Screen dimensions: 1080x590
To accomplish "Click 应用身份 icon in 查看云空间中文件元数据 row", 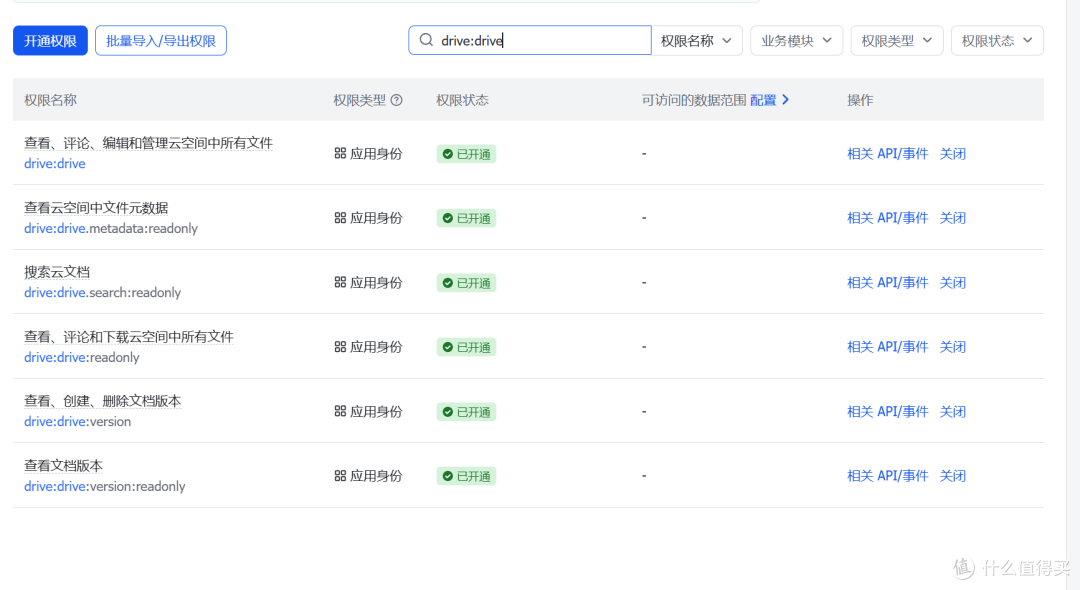I will click(x=340, y=218).
